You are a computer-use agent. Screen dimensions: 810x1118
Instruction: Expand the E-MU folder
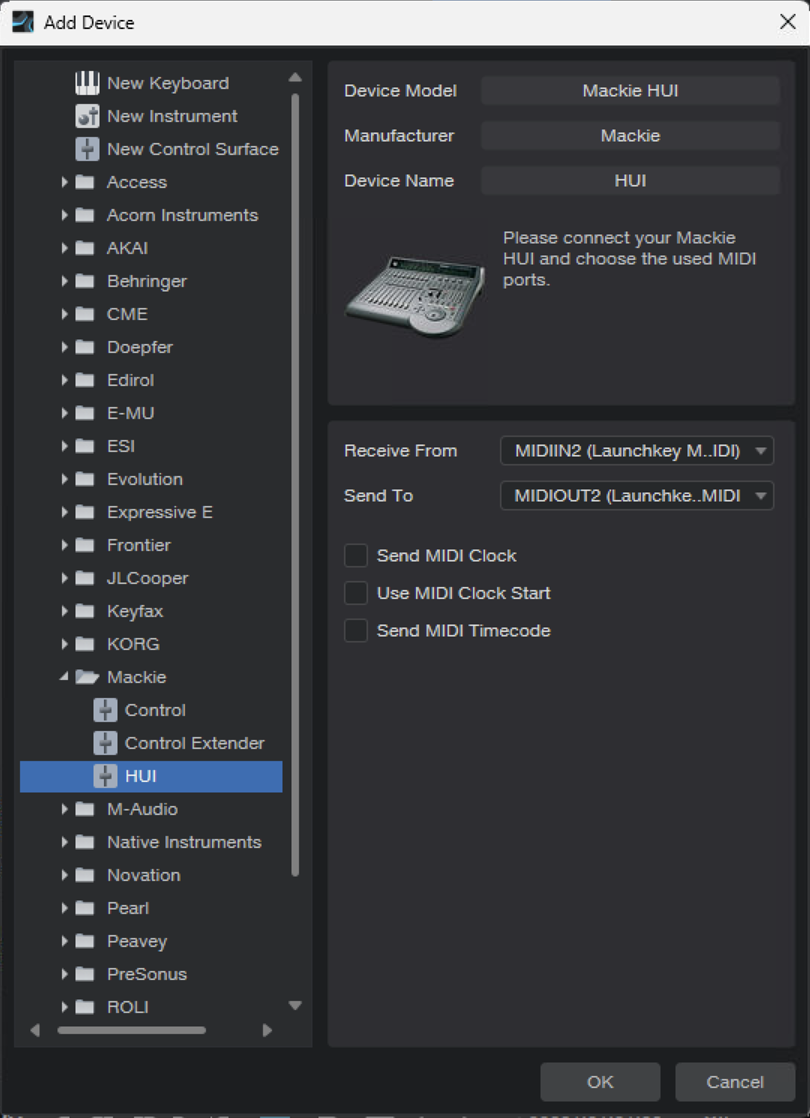[64, 413]
